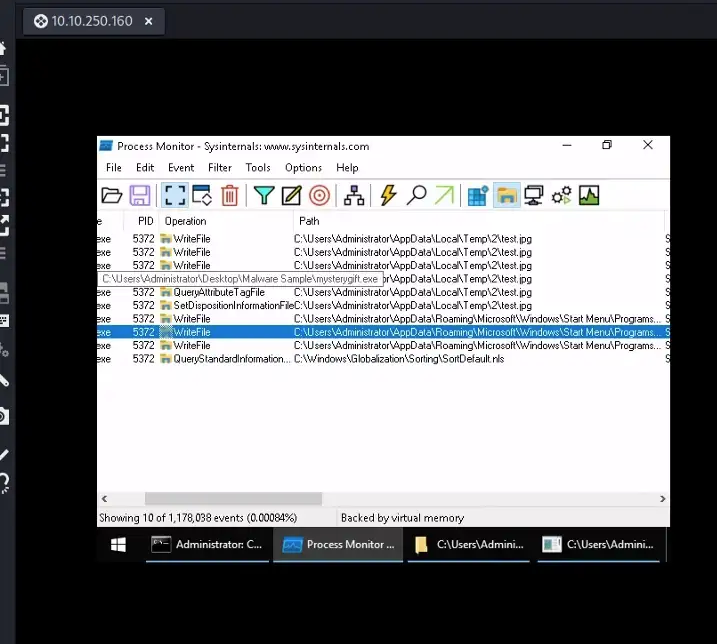Open the Help menu
717x644 pixels.
348,168
